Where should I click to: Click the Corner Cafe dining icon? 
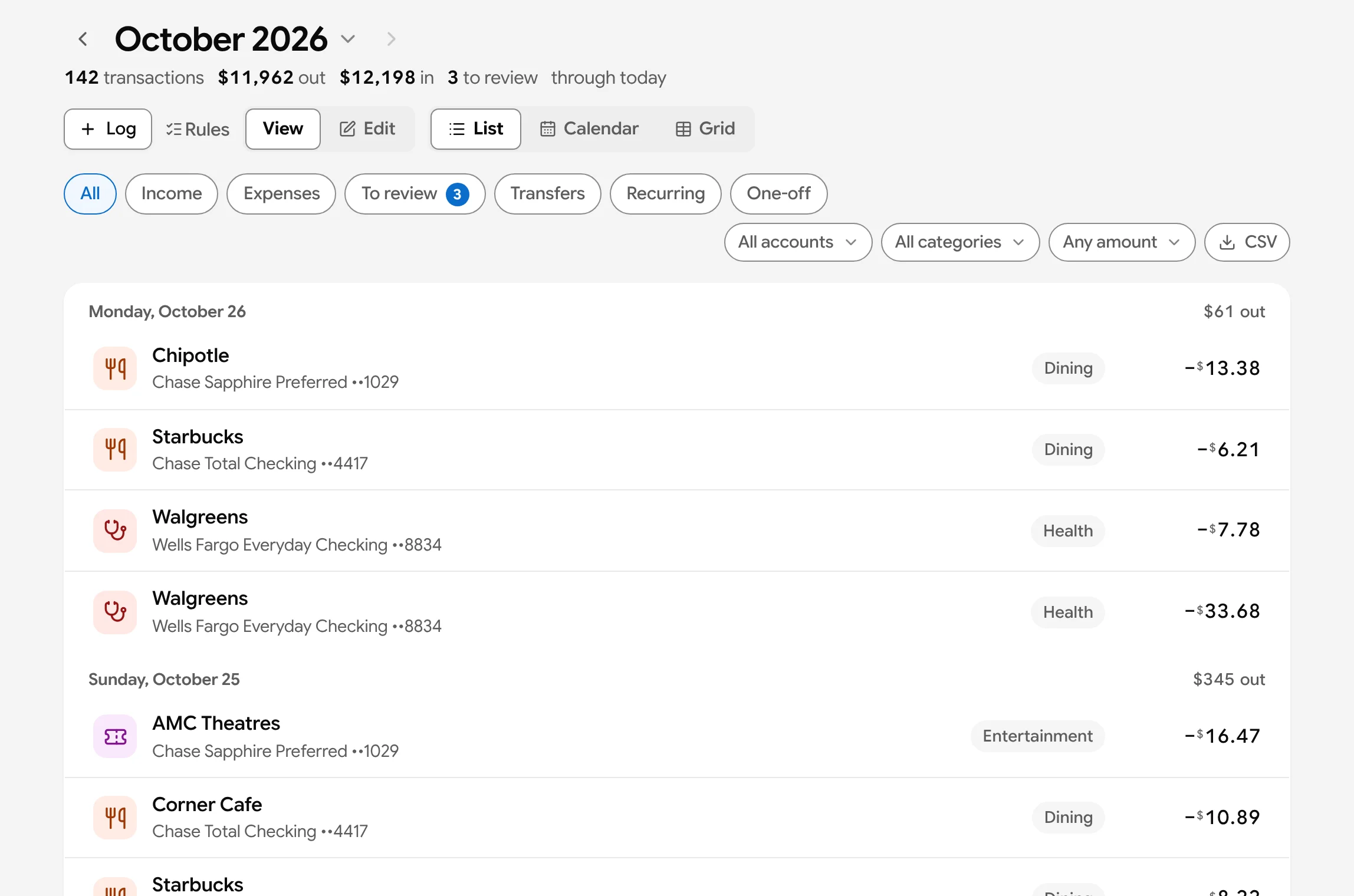116,818
